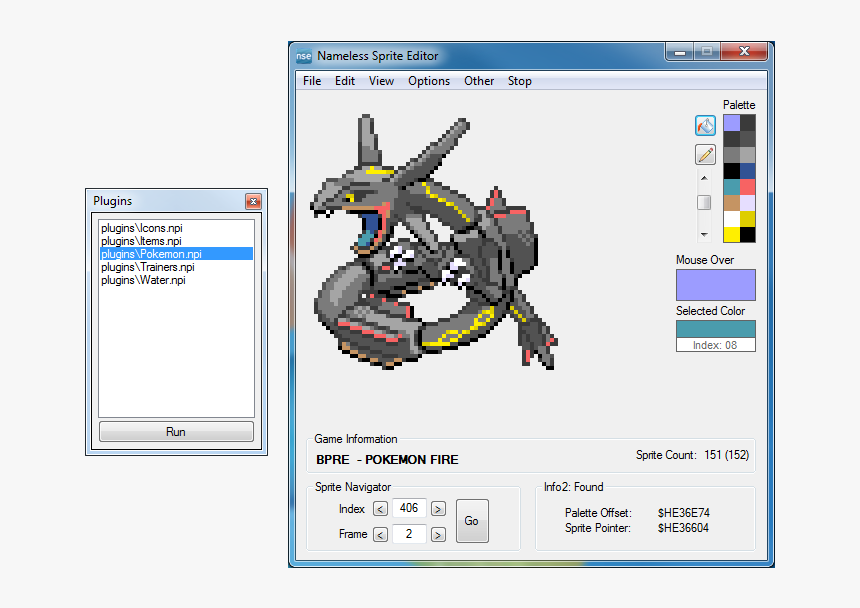Click the "Index: 08" label

pos(715,345)
